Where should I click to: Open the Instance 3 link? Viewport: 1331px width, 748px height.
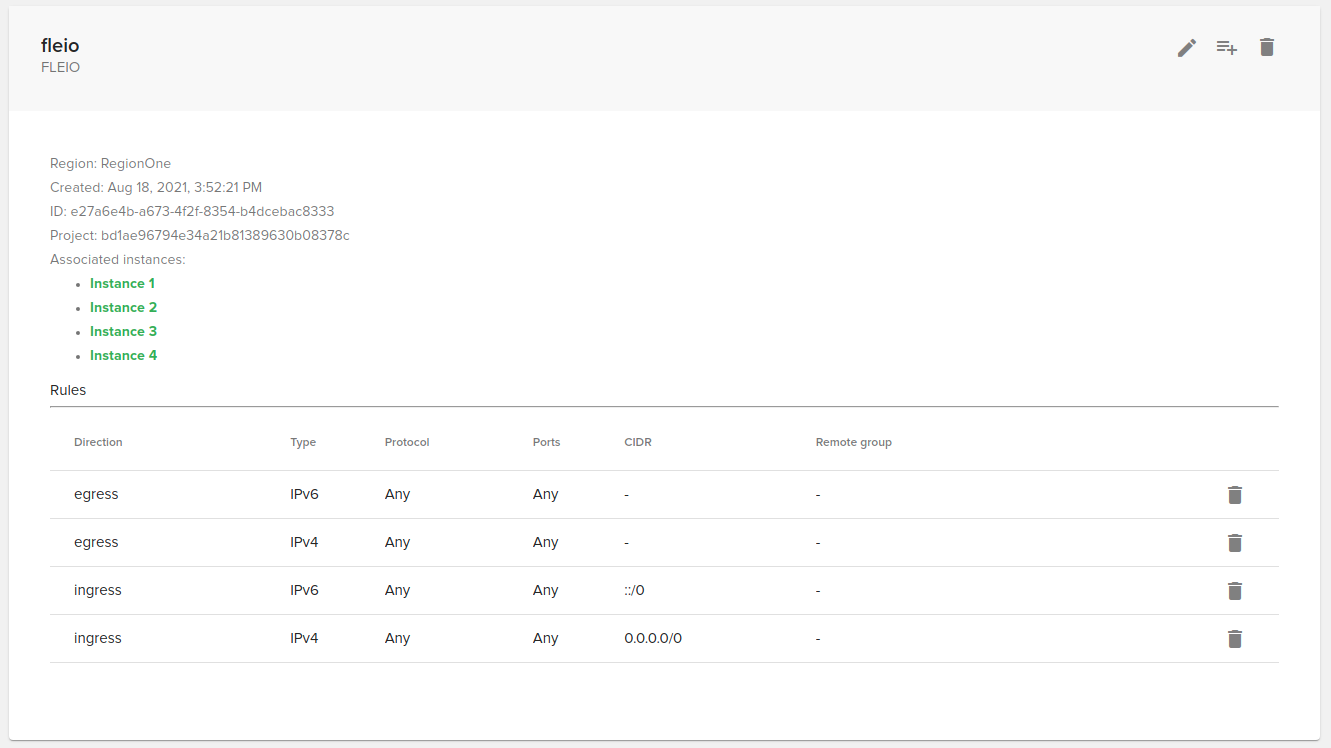coord(123,331)
